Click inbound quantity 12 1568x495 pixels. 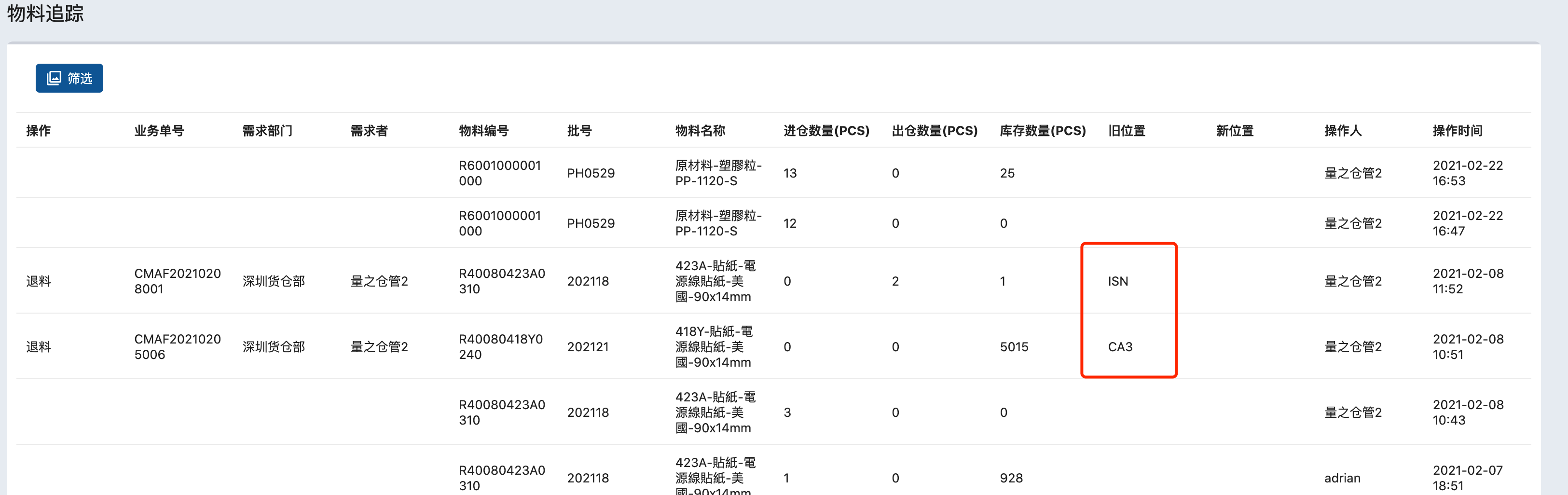(789, 223)
